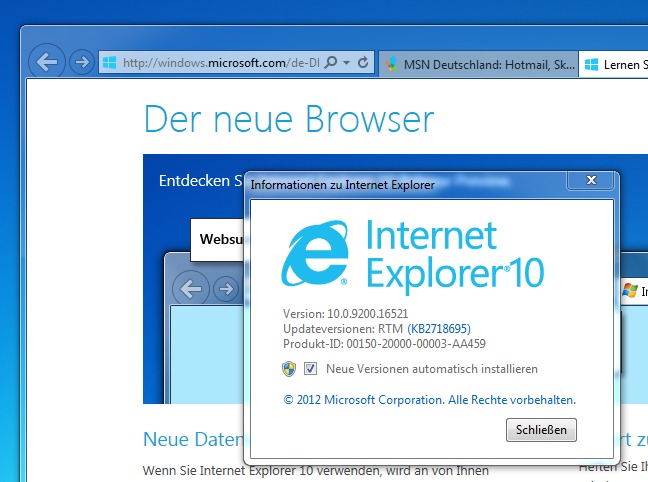Click the back arrow inside the preview image
Screen dimensions: 648x482
(190, 289)
